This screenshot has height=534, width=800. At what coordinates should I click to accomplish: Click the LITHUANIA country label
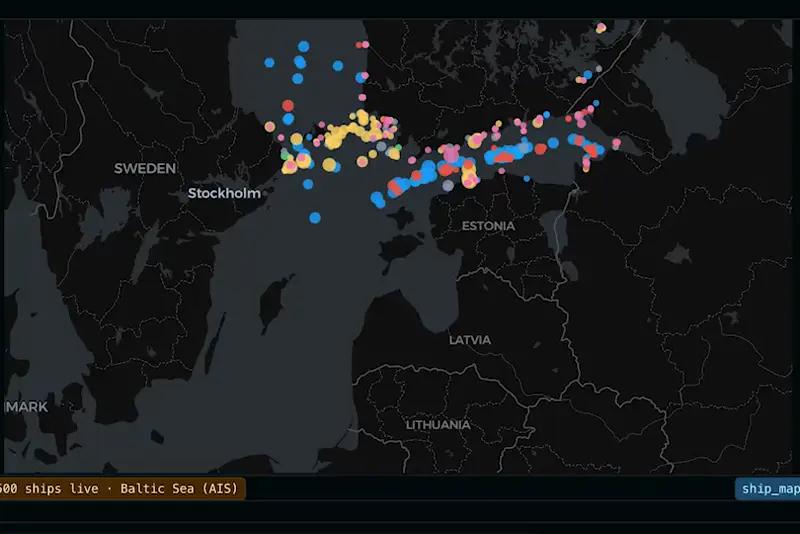pyautogui.click(x=438, y=424)
